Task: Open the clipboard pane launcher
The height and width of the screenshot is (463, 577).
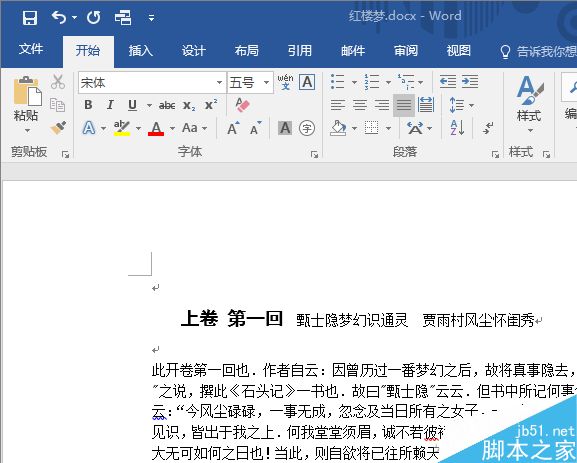Action: (x=66, y=155)
